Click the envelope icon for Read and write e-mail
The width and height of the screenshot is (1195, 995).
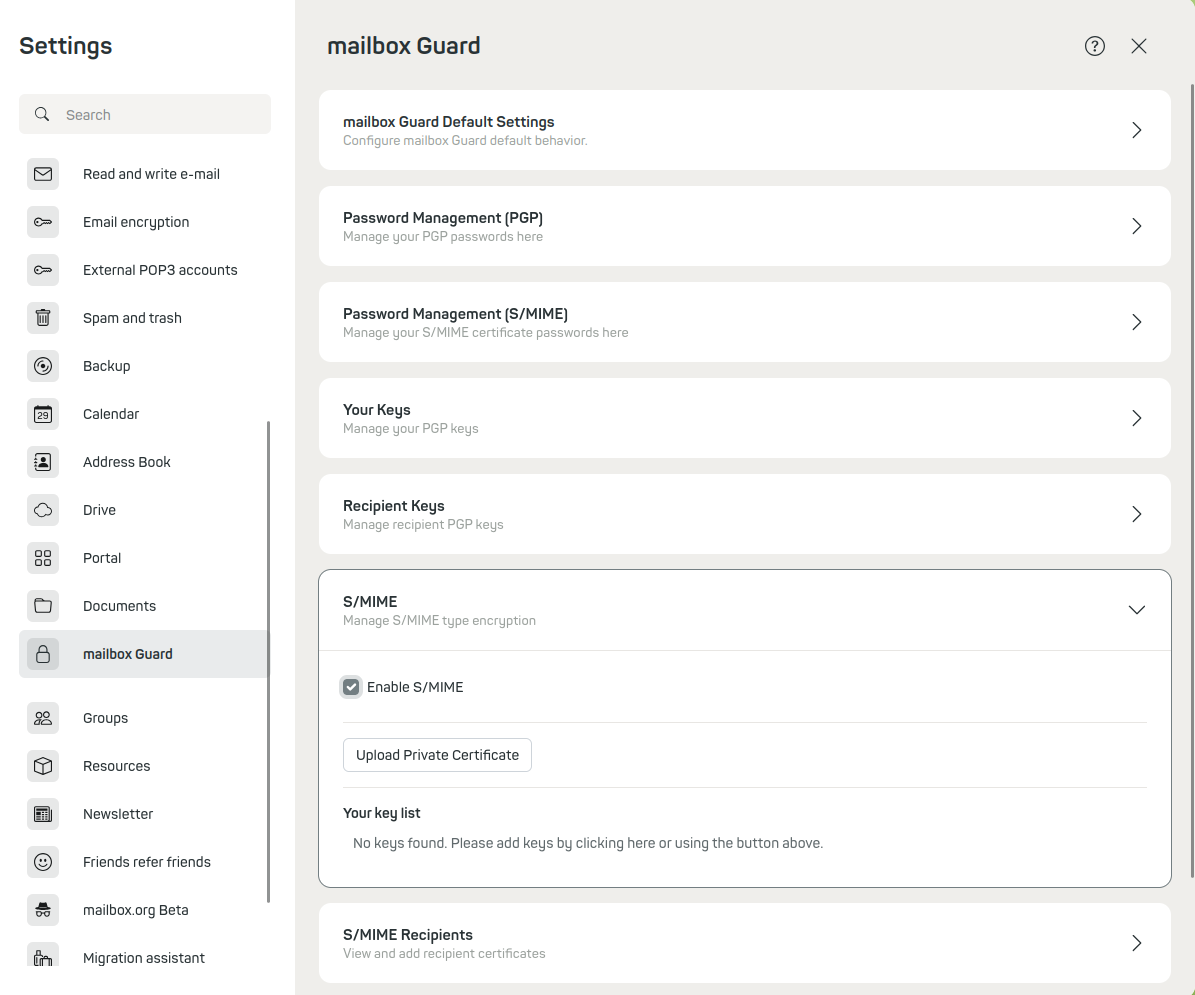(43, 174)
